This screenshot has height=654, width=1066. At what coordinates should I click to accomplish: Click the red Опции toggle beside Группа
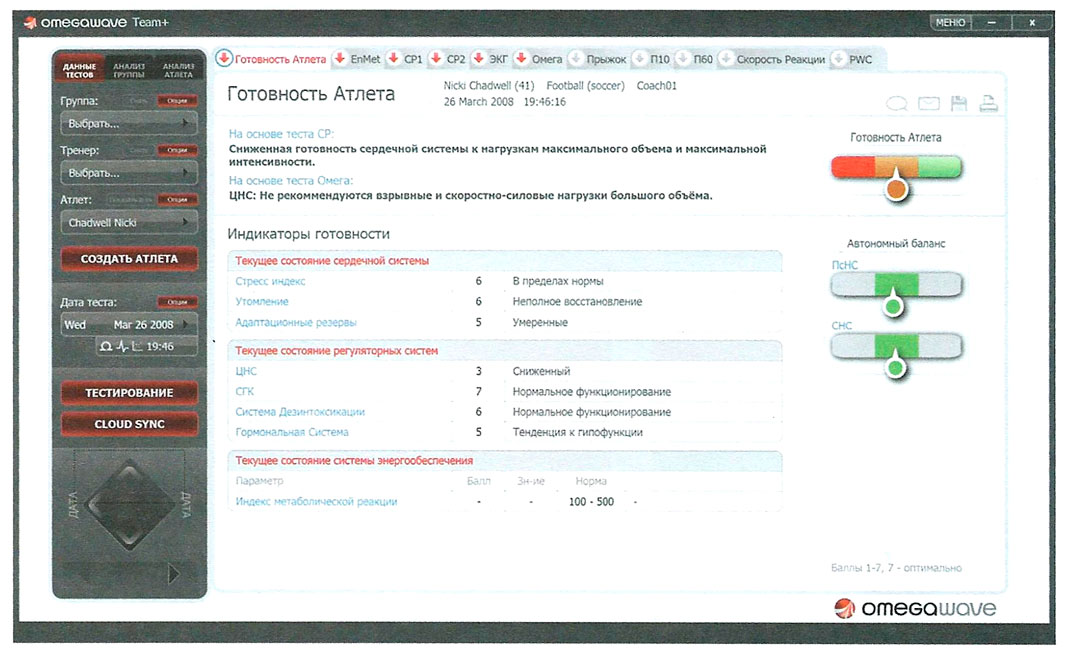coord(177,101)
